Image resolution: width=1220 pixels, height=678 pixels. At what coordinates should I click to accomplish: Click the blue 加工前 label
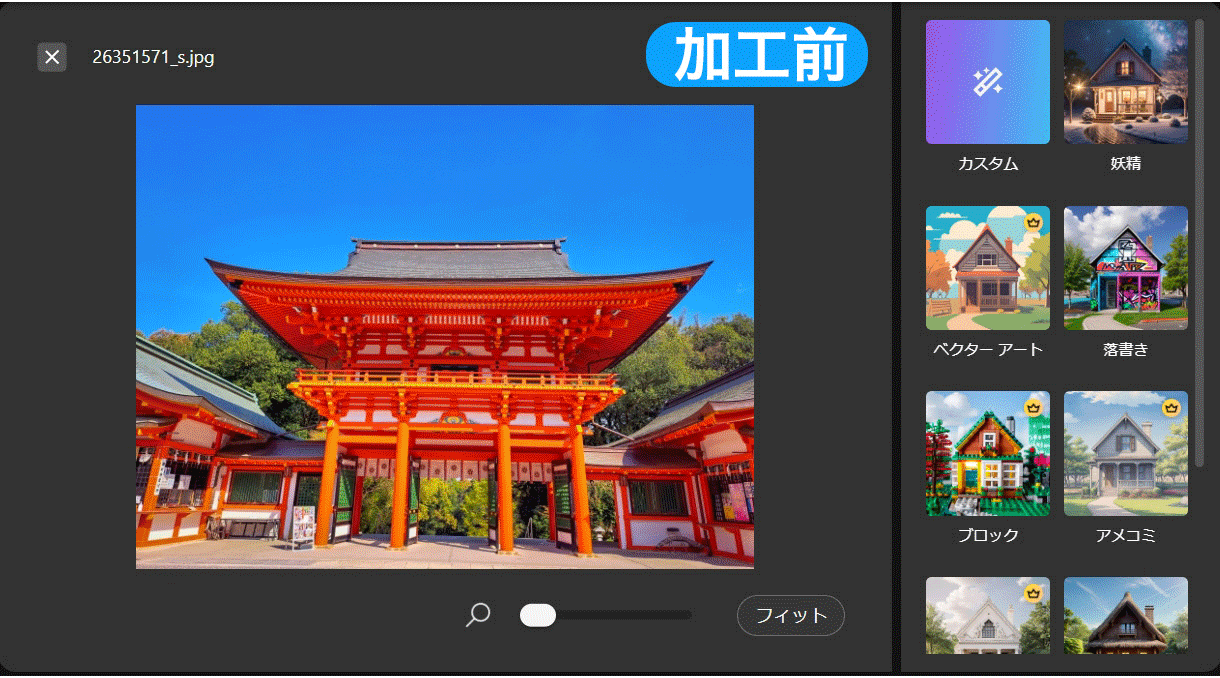click(757, 54)
